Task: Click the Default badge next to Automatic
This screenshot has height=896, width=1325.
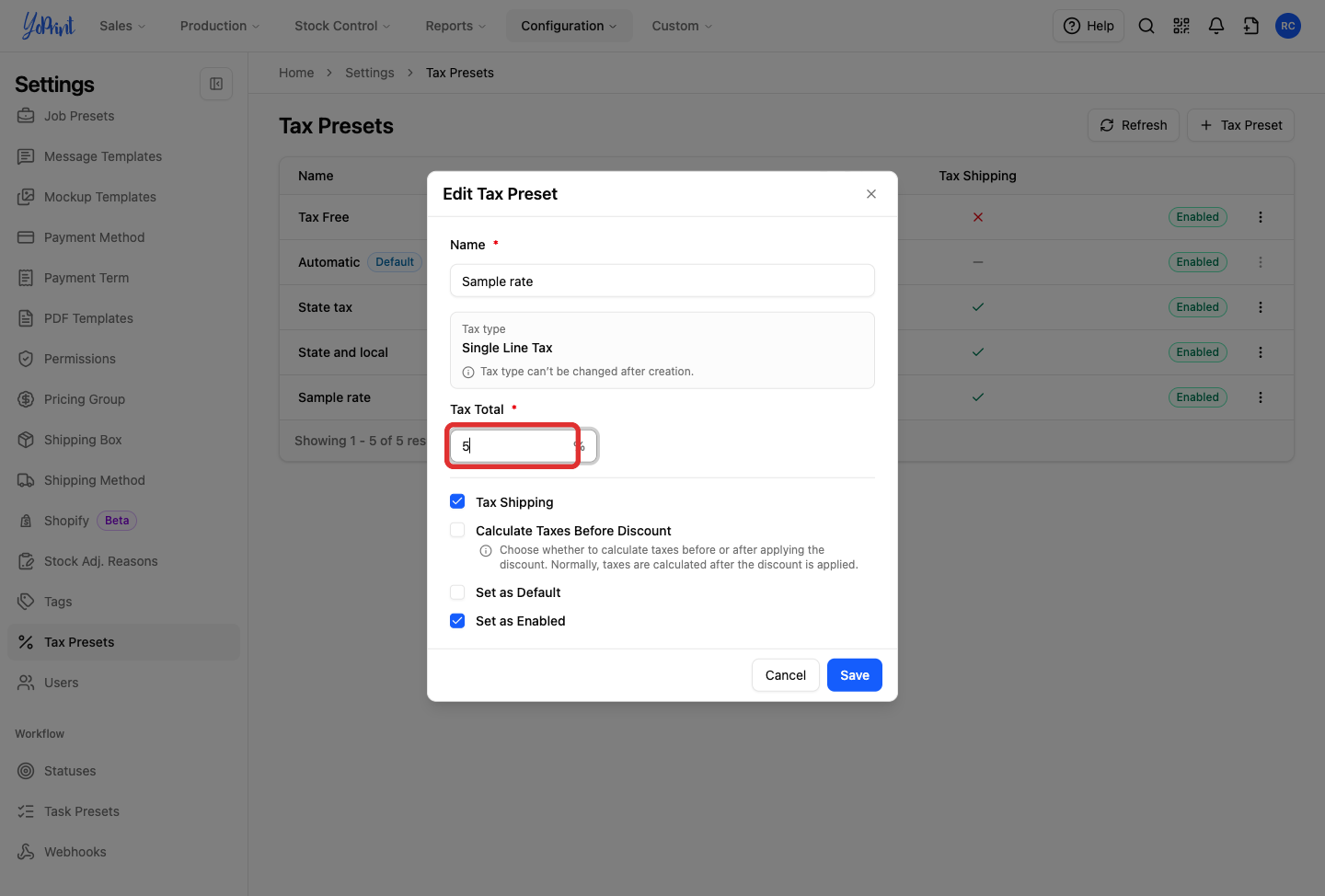Action: pyautogui.click(x=395, y=262)
